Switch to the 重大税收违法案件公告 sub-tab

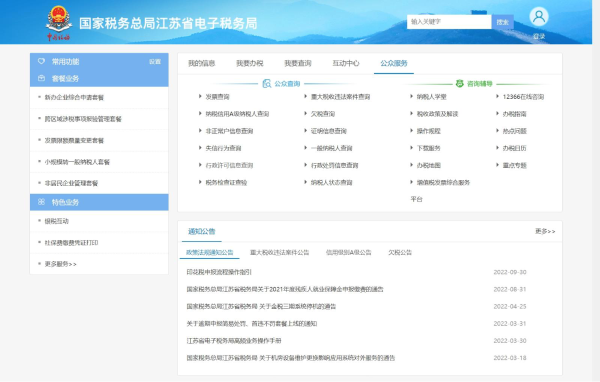coord(279,252)
